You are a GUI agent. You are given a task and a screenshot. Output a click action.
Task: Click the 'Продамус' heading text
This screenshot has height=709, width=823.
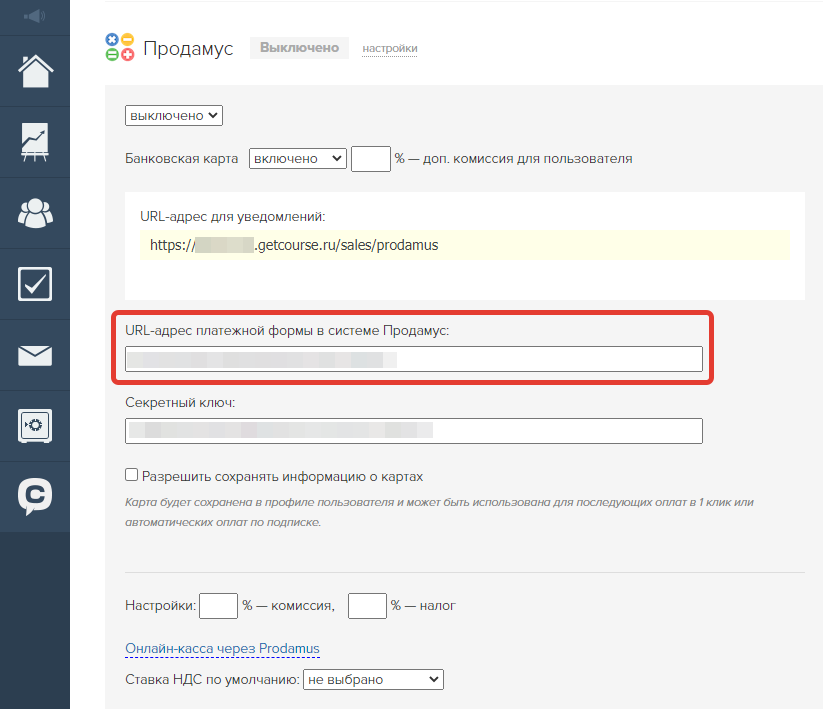tap(188, 48)
